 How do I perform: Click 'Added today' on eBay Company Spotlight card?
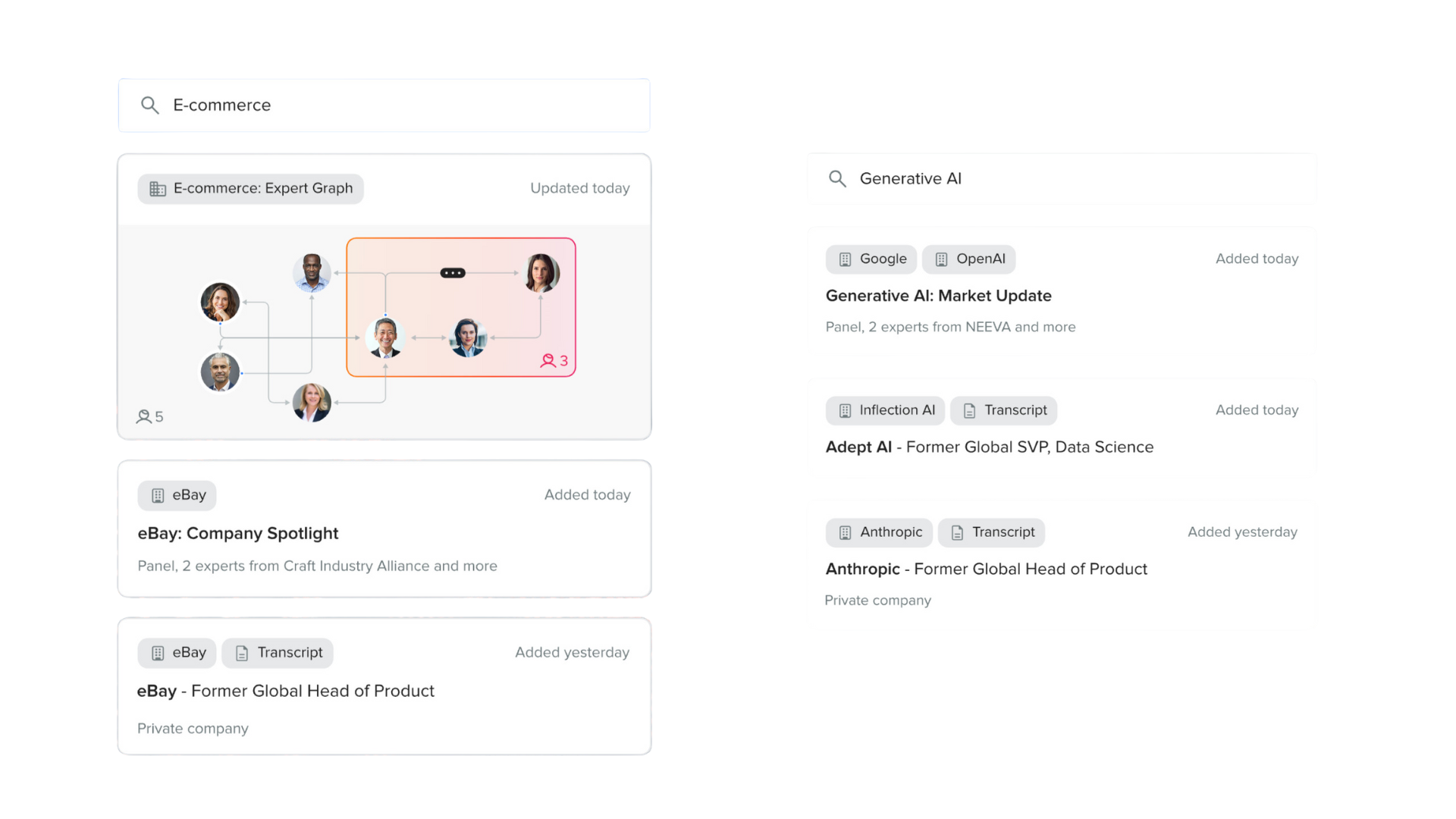[588, 495]
